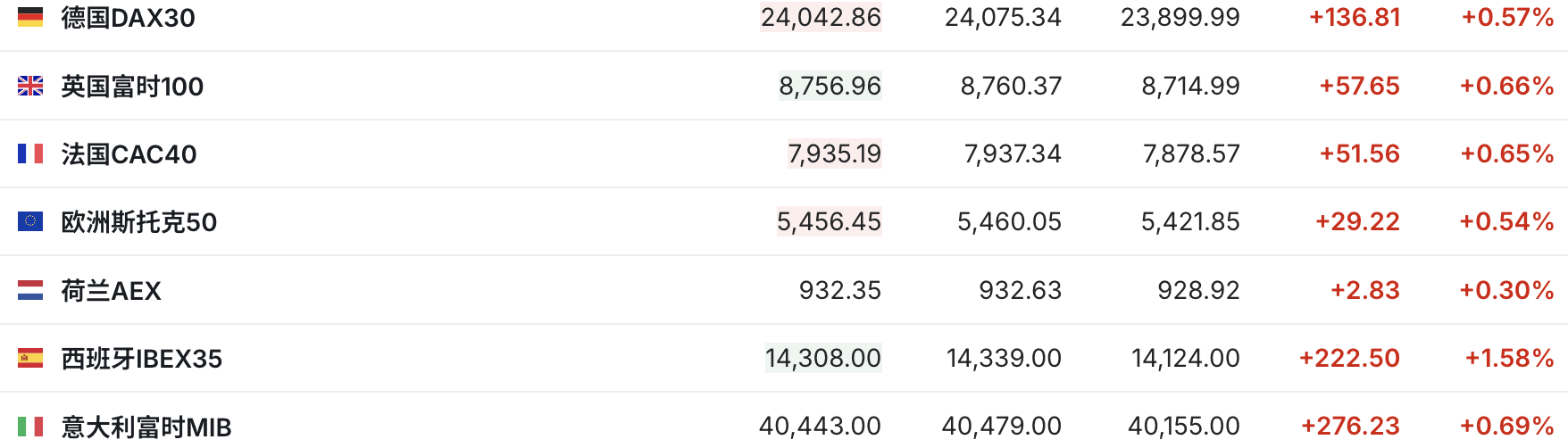
Task: Click the UK flag icon
Action: tap(30, 86)
